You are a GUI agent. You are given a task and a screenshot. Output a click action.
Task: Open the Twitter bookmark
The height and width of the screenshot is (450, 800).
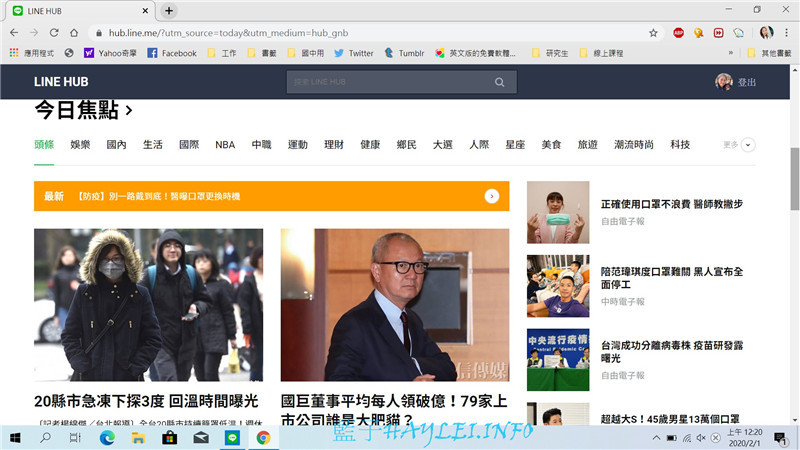click(x=354, y=53)
